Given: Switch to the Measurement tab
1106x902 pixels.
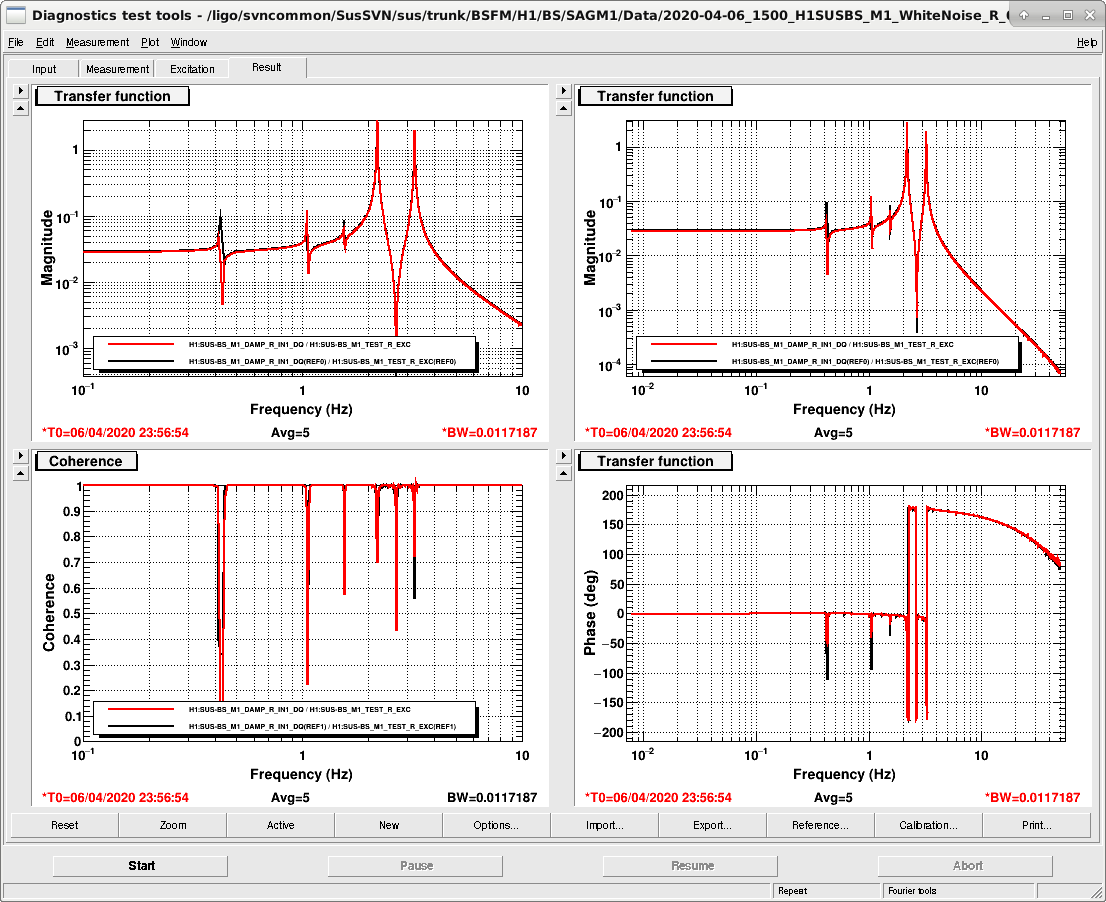Looking at the screenshot, I should point(117,68).
